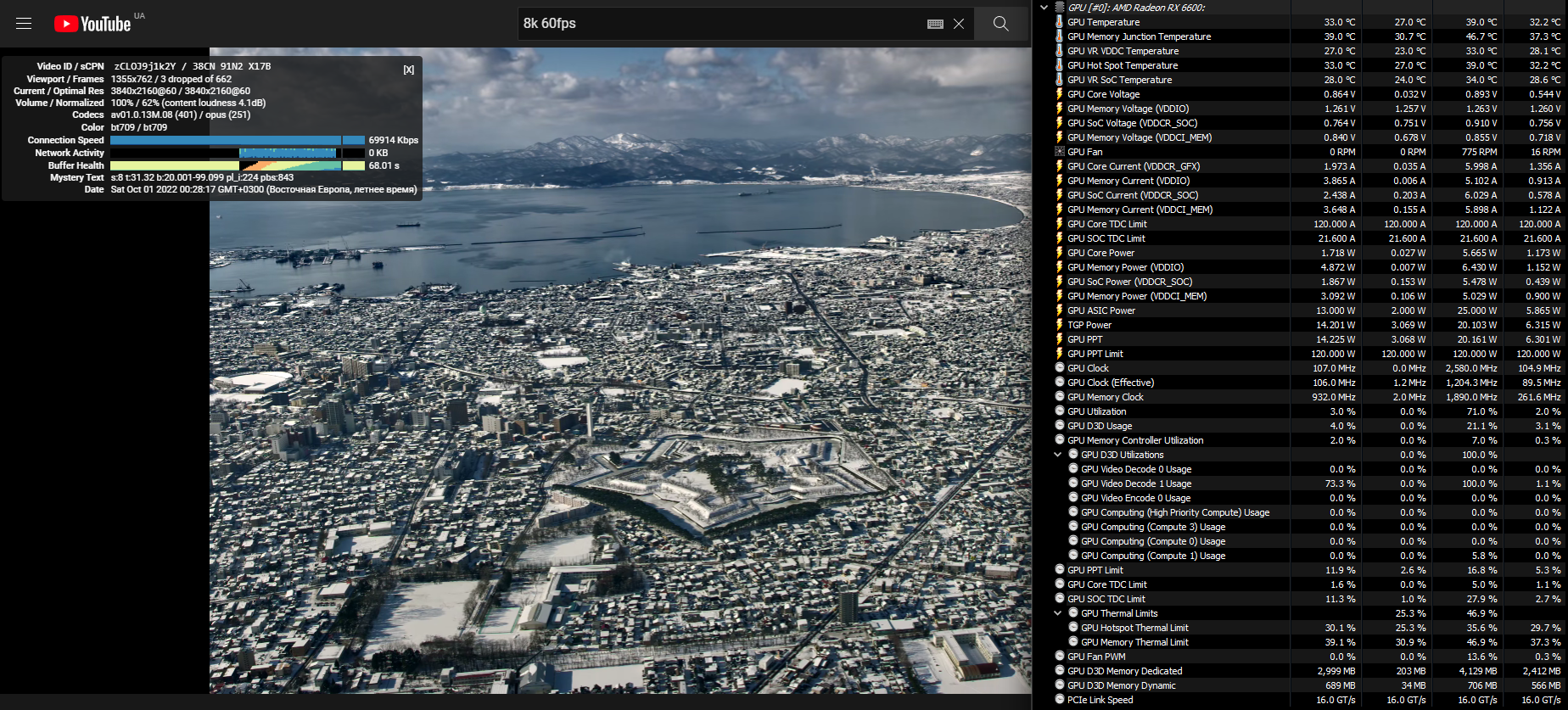Open the on-screen keyboard icon in search
Viewport: 1568px width, 710px height.
935,24
